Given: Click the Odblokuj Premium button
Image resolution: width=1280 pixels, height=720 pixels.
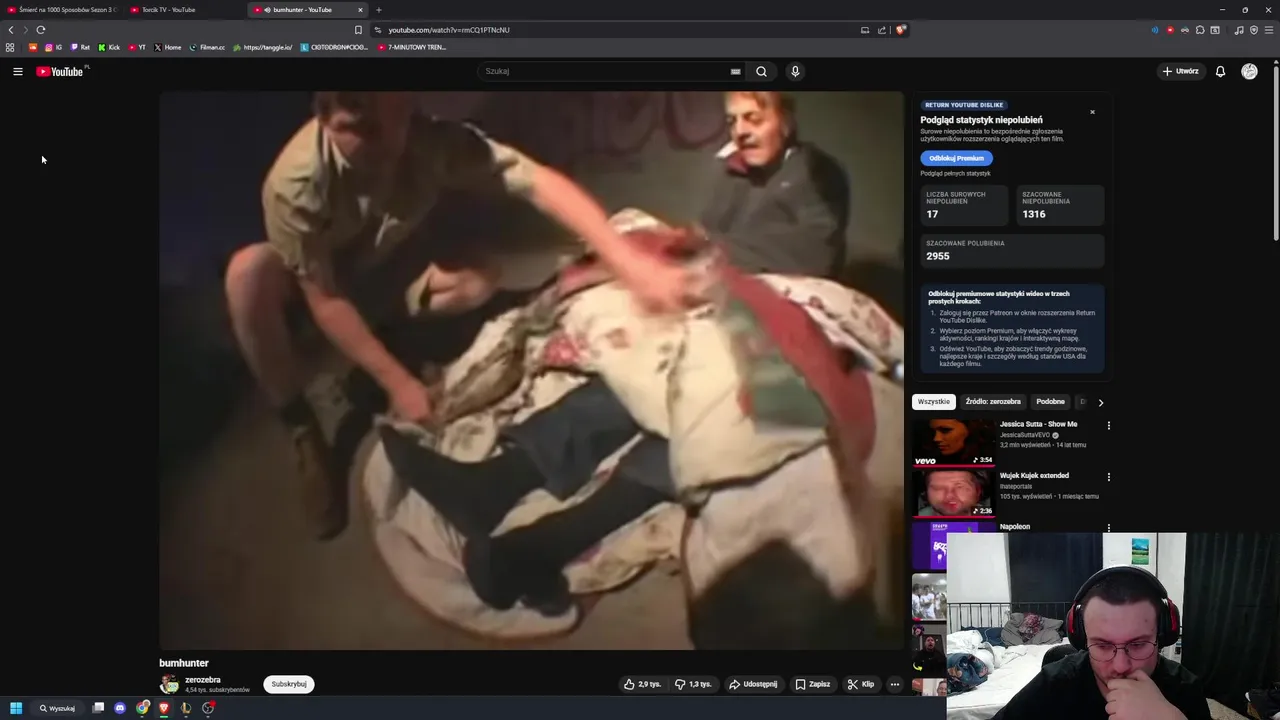Looking at the screenshot, I should point(956,158).
